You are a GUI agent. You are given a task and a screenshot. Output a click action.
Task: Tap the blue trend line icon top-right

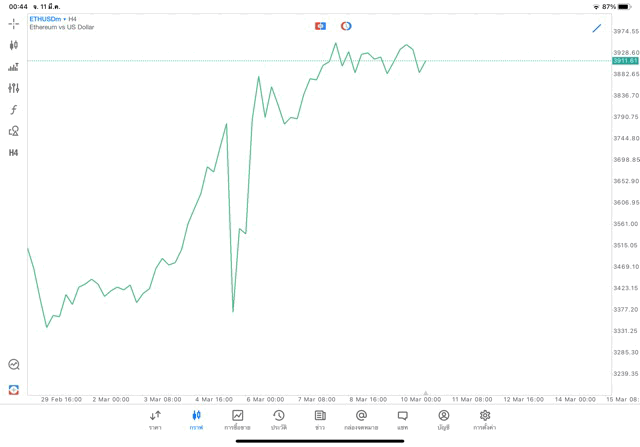coord(597,28)
